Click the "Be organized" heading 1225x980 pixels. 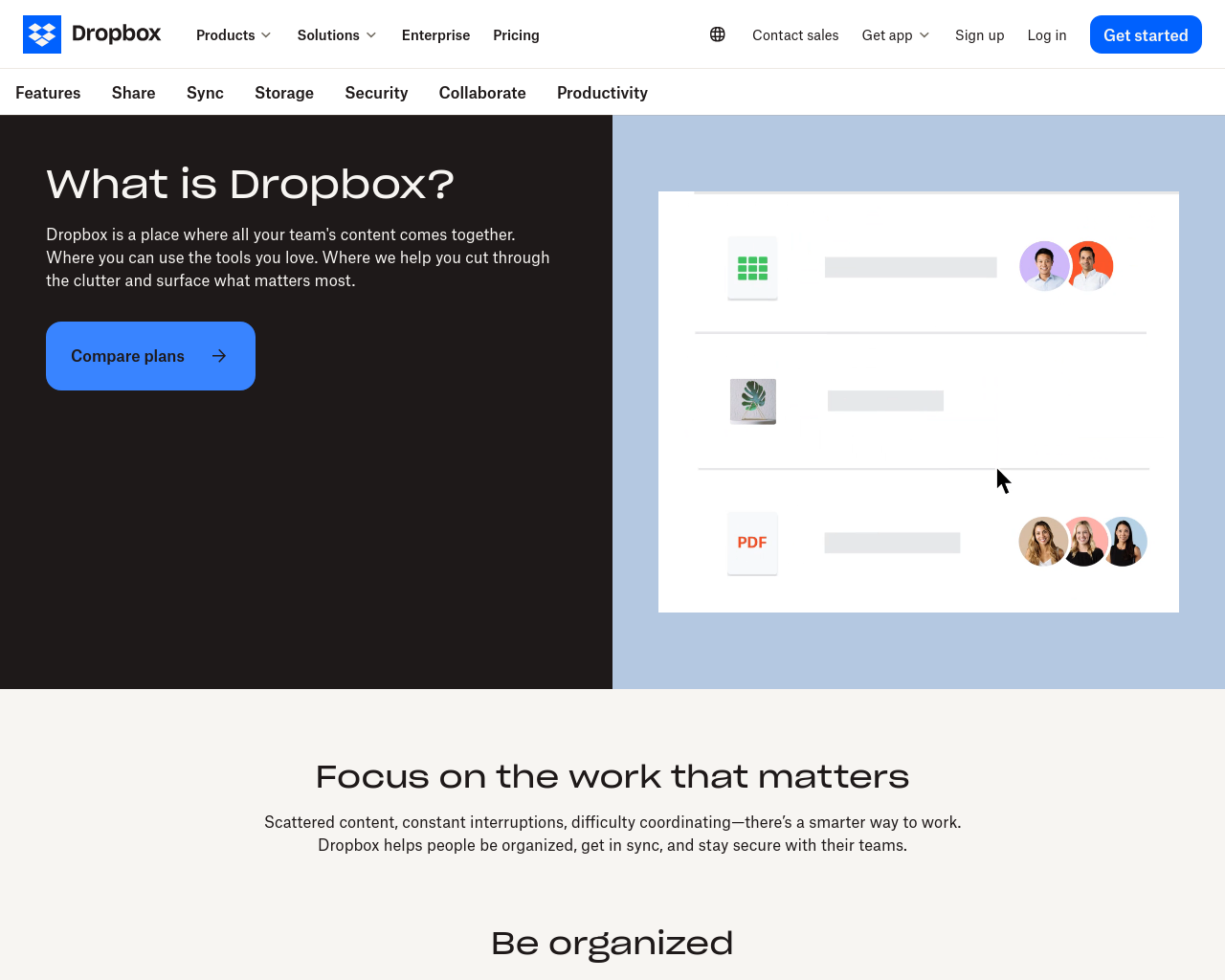612,944
